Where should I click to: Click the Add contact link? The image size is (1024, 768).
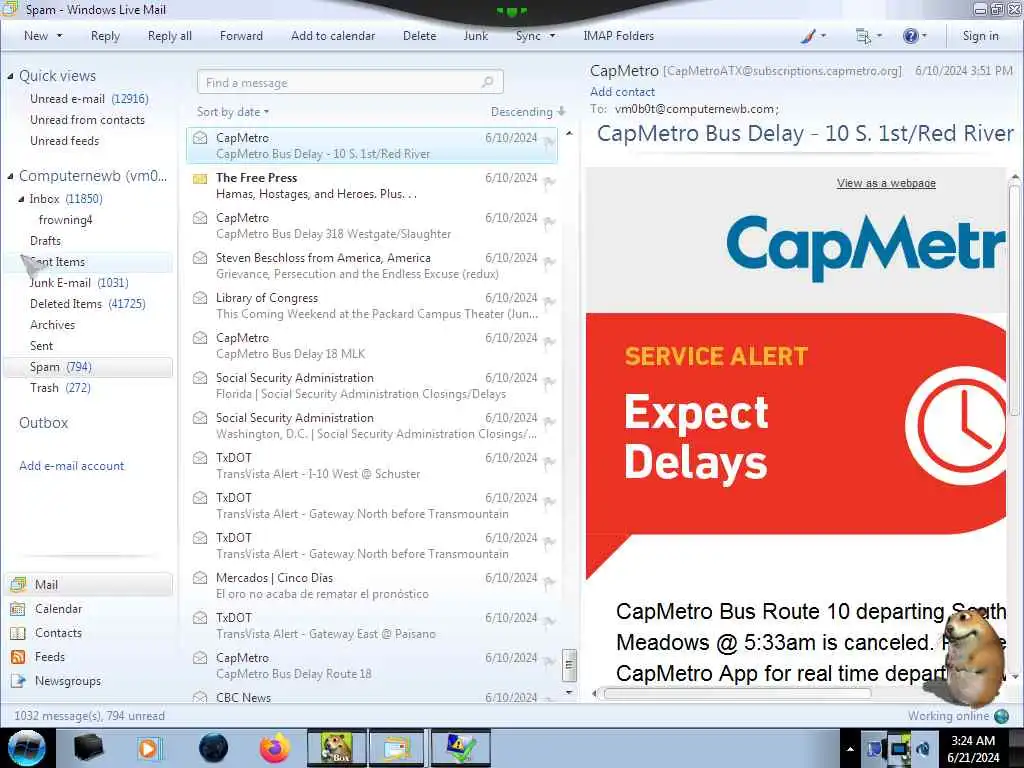622,92
